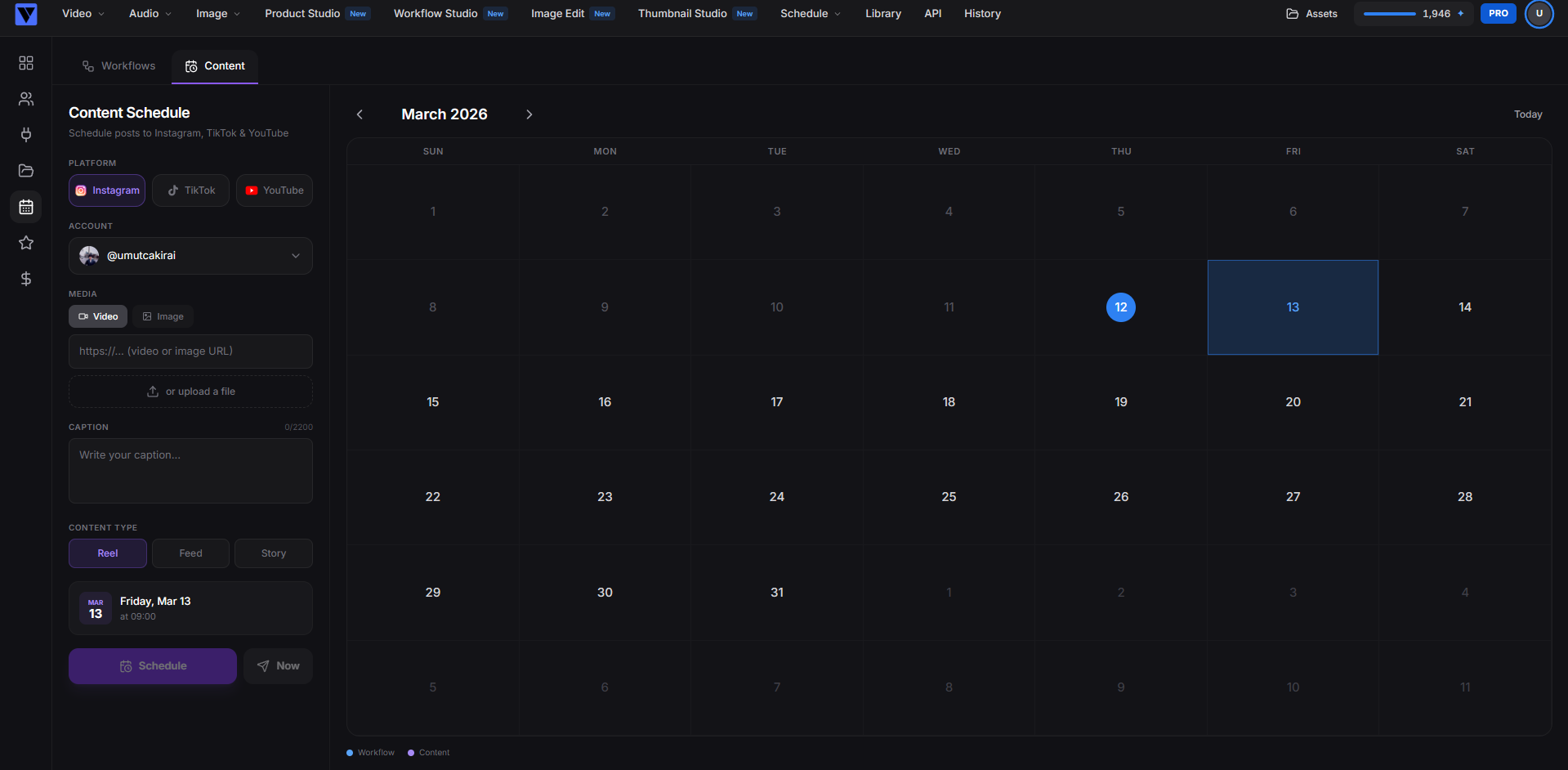Open Friday, Mar 13 date selector
The image size is (1568, 770).
coord(190,608)
